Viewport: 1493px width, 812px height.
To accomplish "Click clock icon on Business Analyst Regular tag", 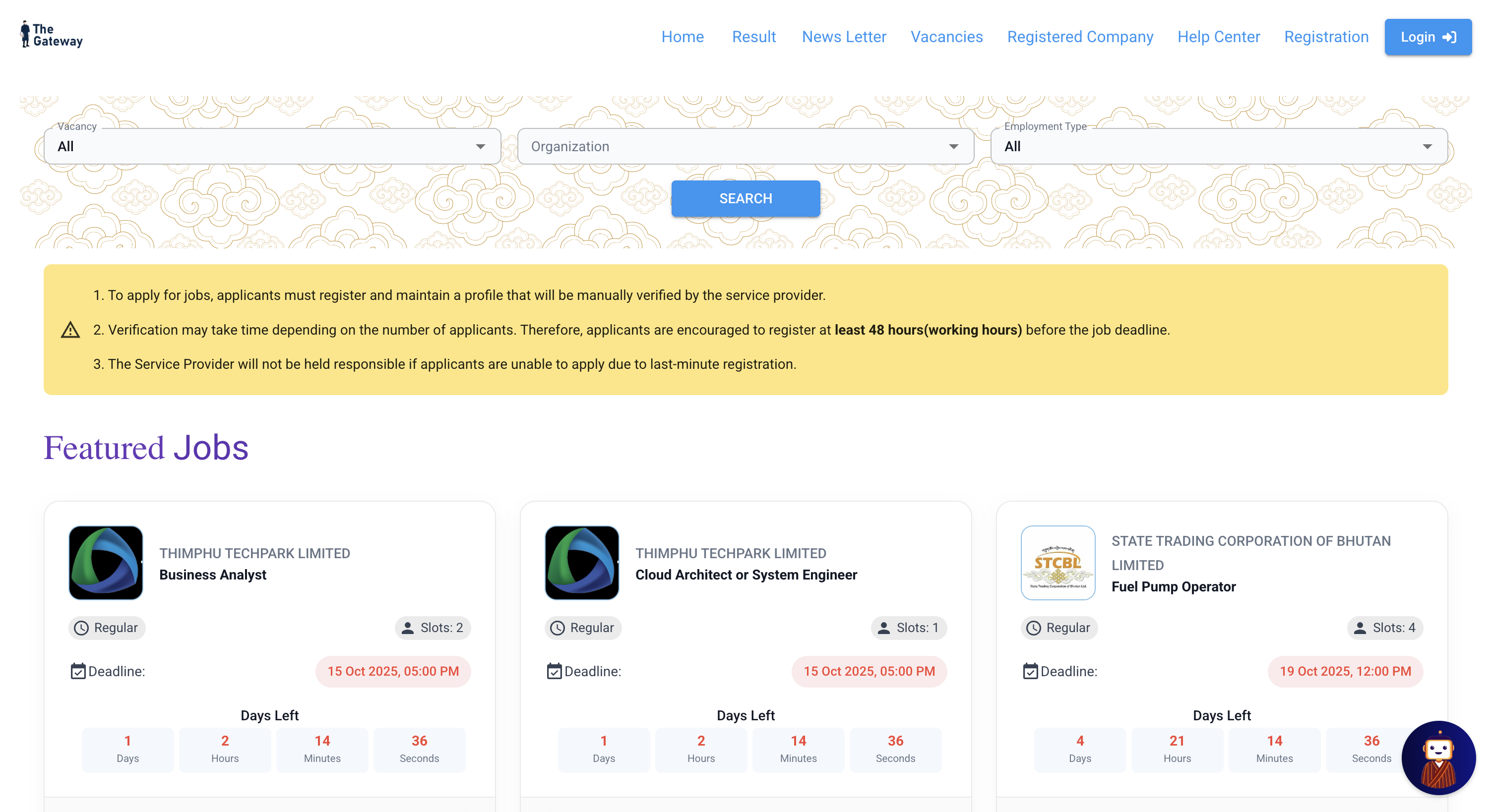I will pyautogui.click(x=82, y=628).
